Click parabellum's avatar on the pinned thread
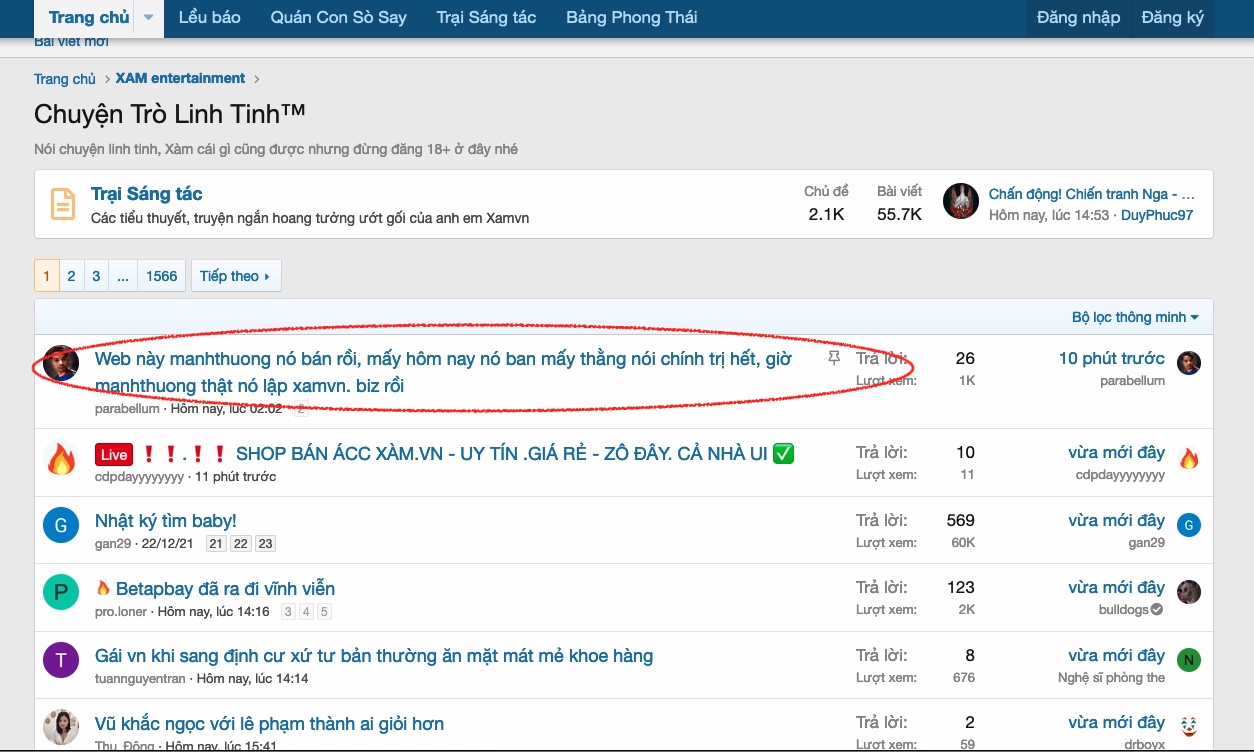The image size is (1254, 752). [61, 363]
